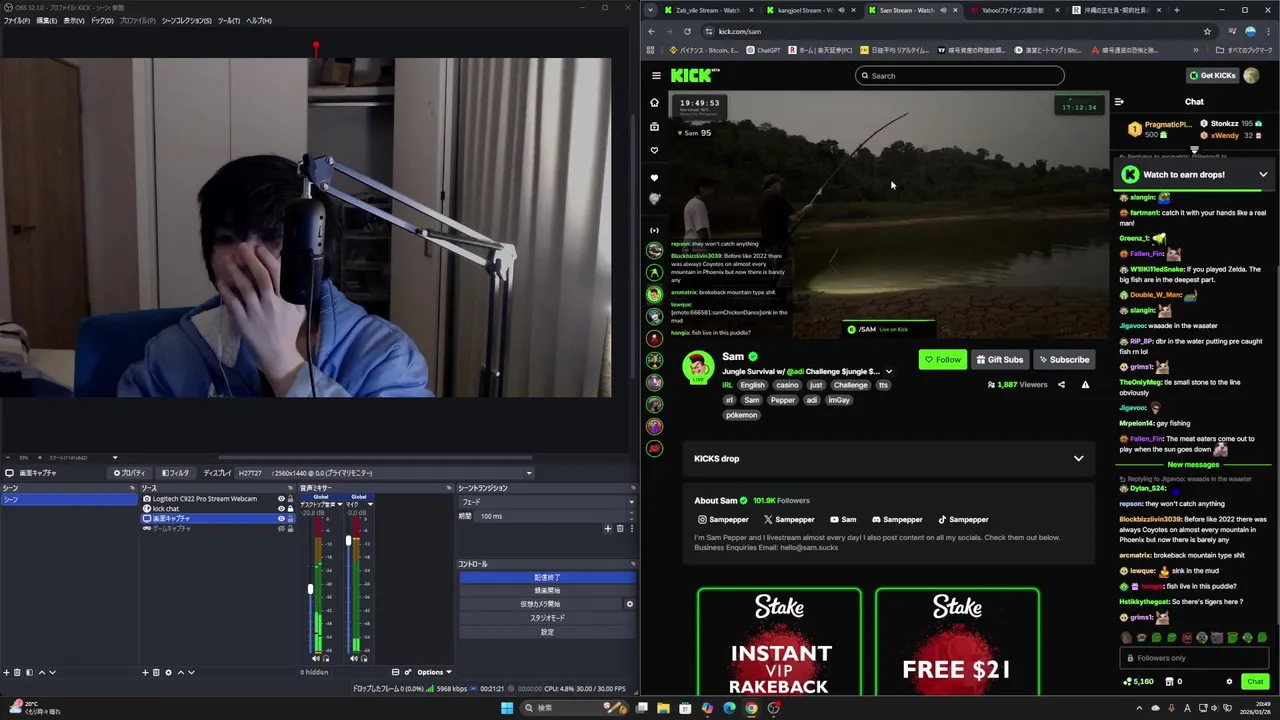
Task: Unmute kangjoel Stream tab audio icon
Action: tap(841, 10)
